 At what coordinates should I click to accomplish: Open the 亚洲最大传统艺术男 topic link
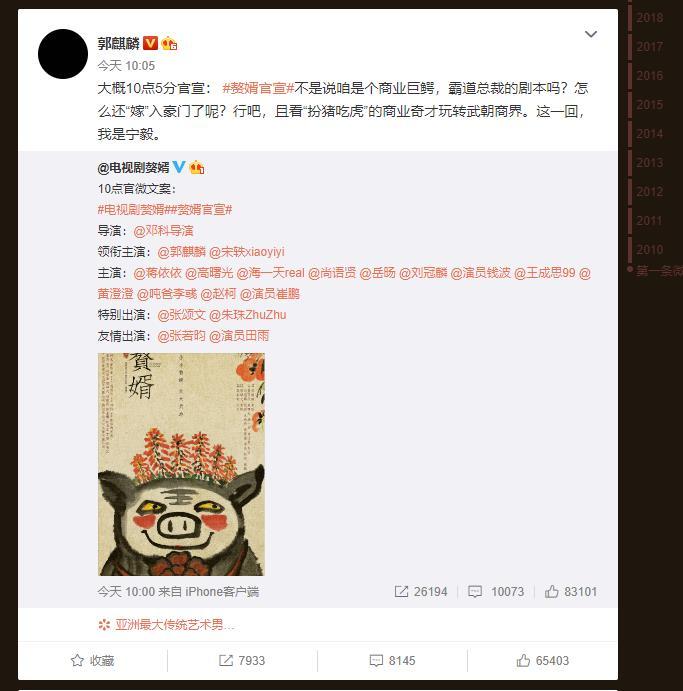tap(174, 624)
